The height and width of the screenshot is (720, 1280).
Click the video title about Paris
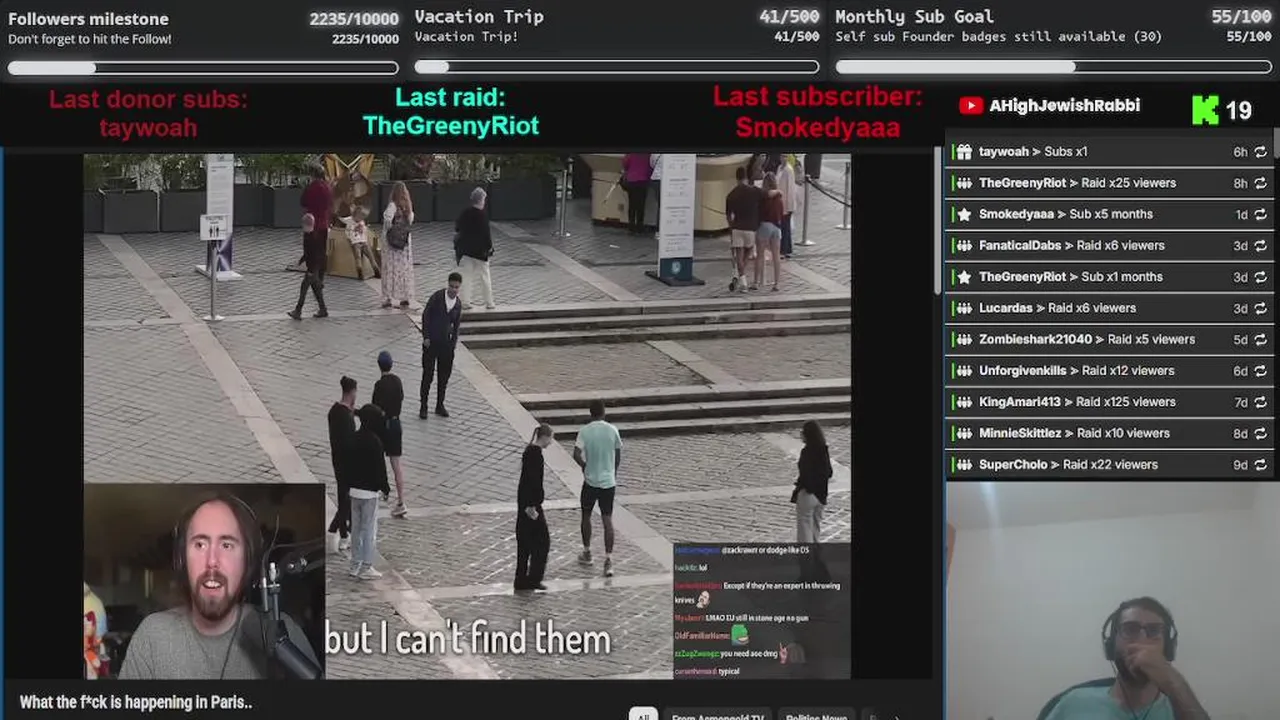(x=136, y=702)
